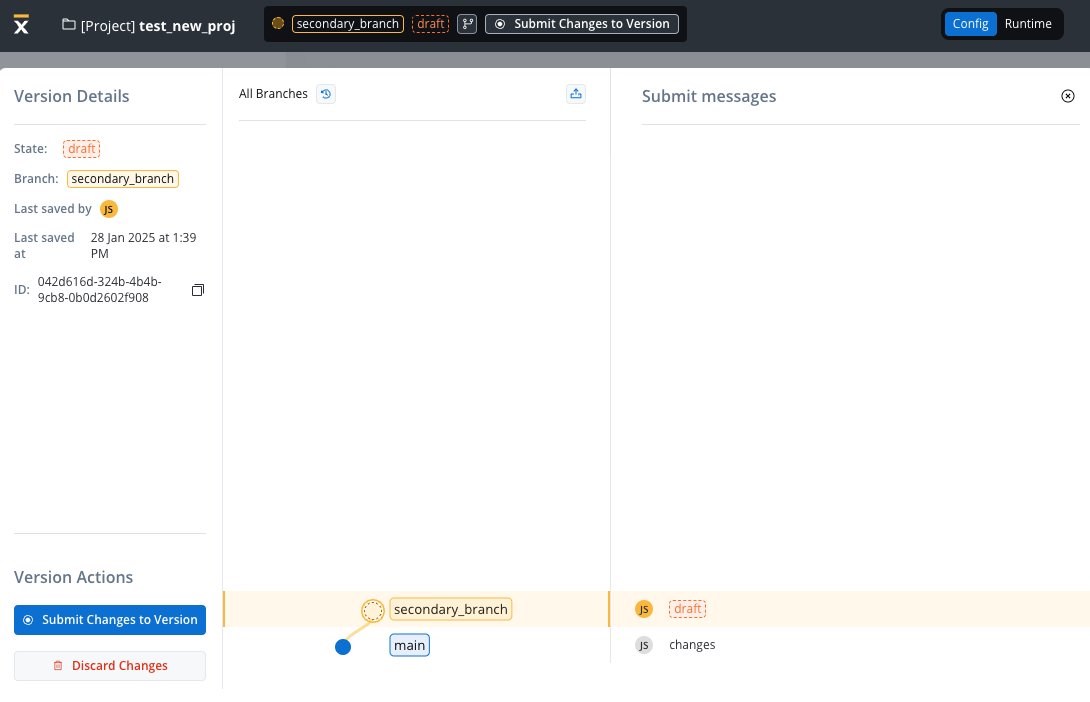Open project test_new_proj title

pos(187,26)
